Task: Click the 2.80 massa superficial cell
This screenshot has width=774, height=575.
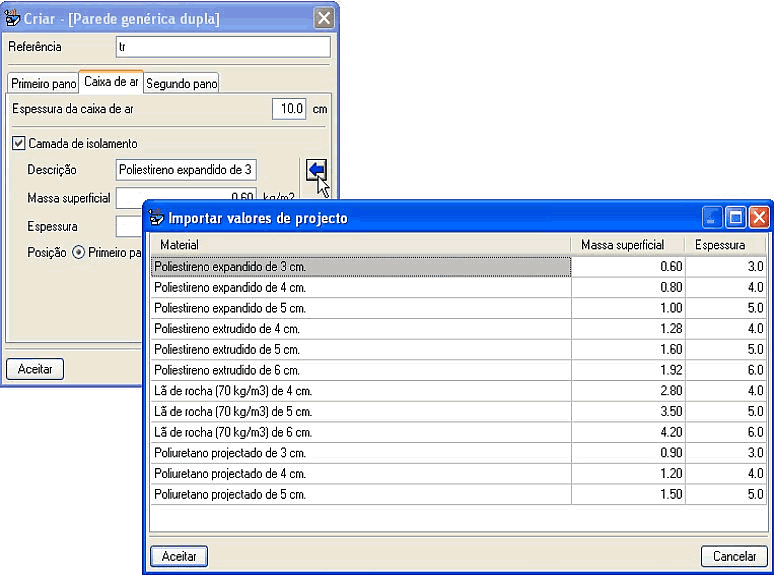Action: [x=628, y=391]
